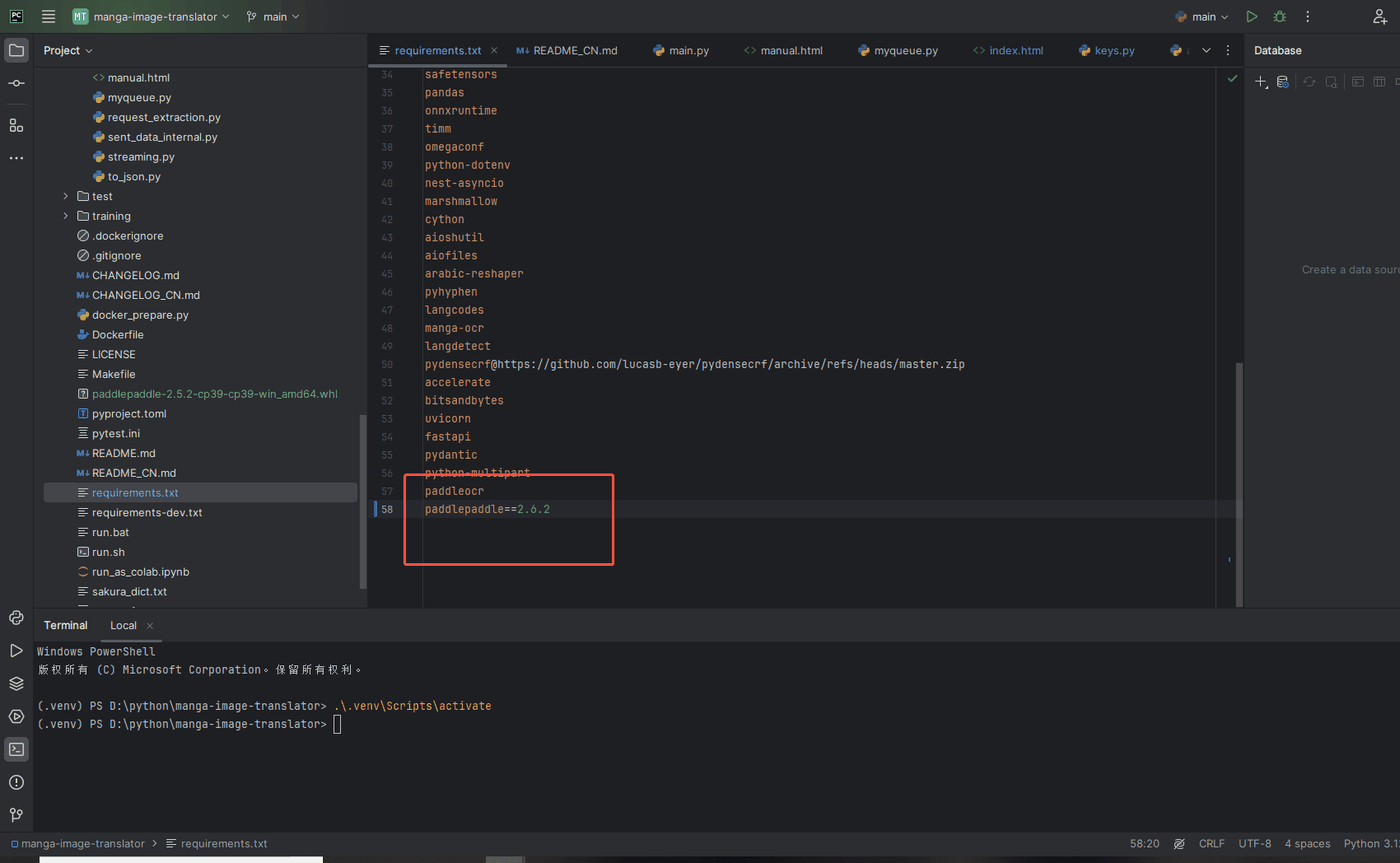The width and height of the screenshot is (1400, 863).
Task: Switch to keys.py editor tab
Action: 1107,50
